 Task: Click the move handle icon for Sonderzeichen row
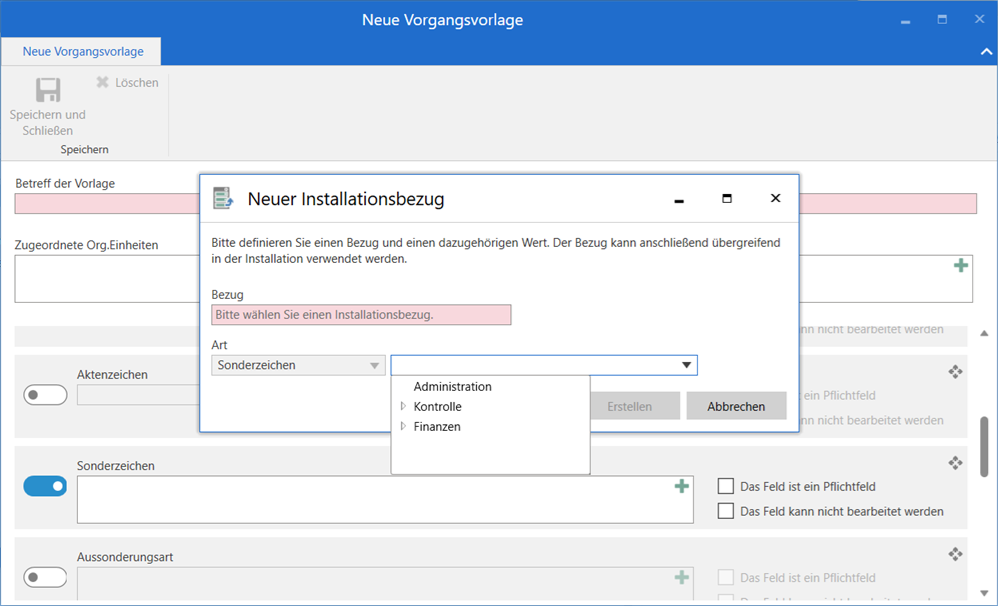(955, 463)
